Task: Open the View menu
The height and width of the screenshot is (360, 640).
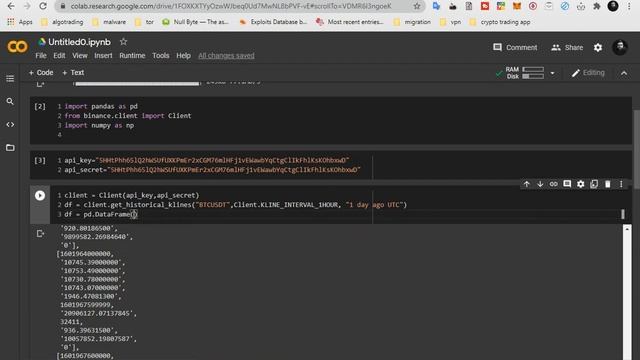Action: pyautogui.click(x=80, y=56)
